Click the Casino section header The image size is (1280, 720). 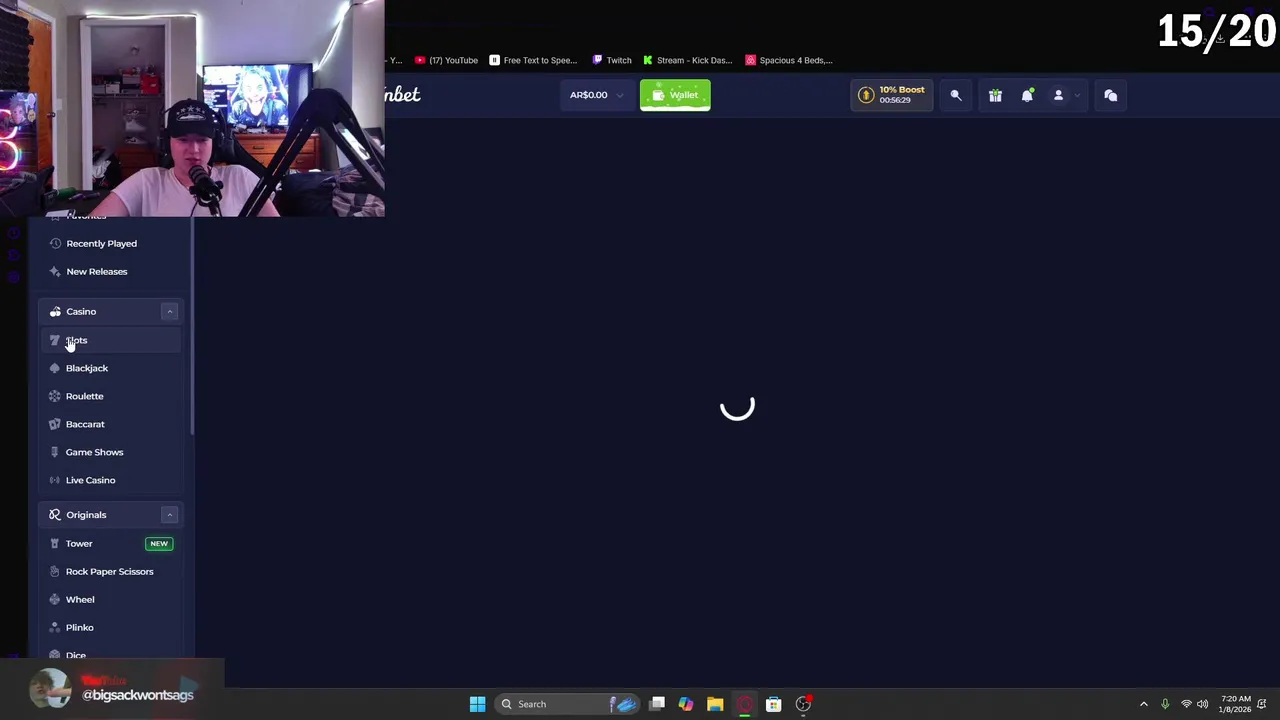pos(110,312)
